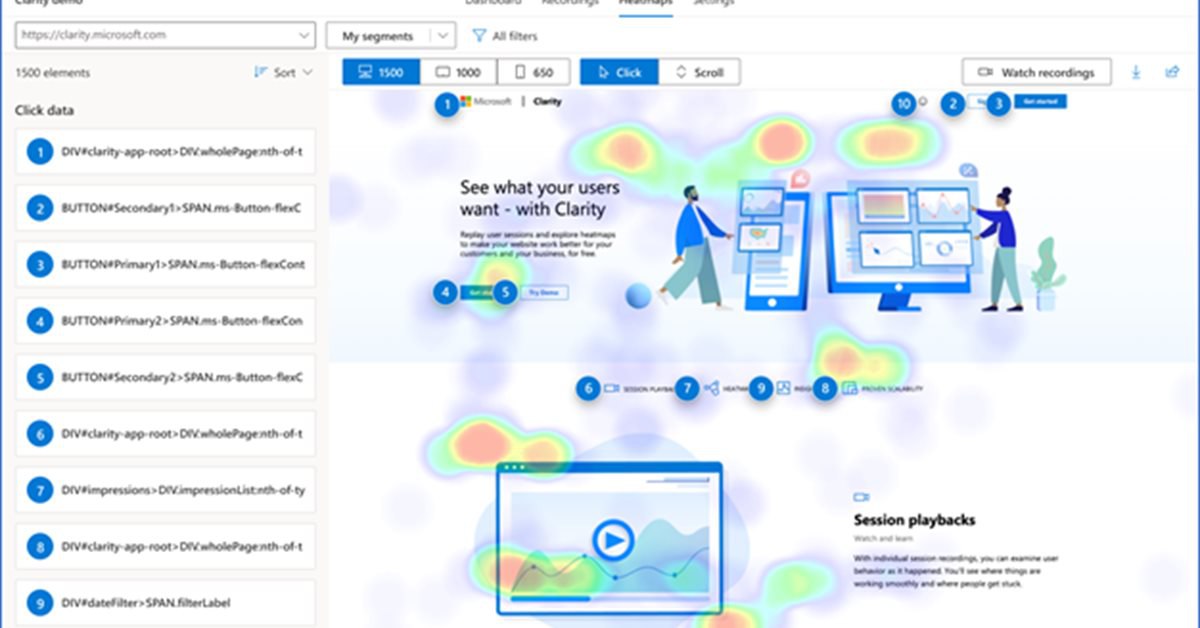This screenshot has width=1200, height=628.
Task: Click the 'Click data' heading
Action: tap(45, 111)
